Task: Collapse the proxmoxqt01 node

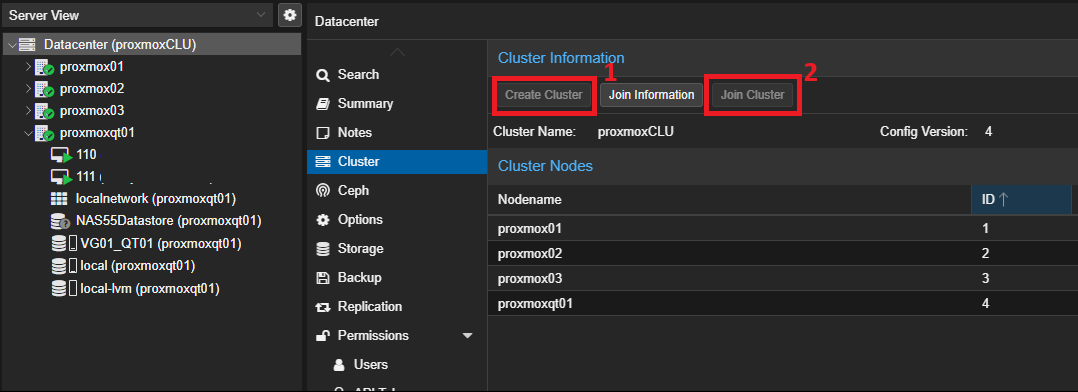Action: pos(28,133)
